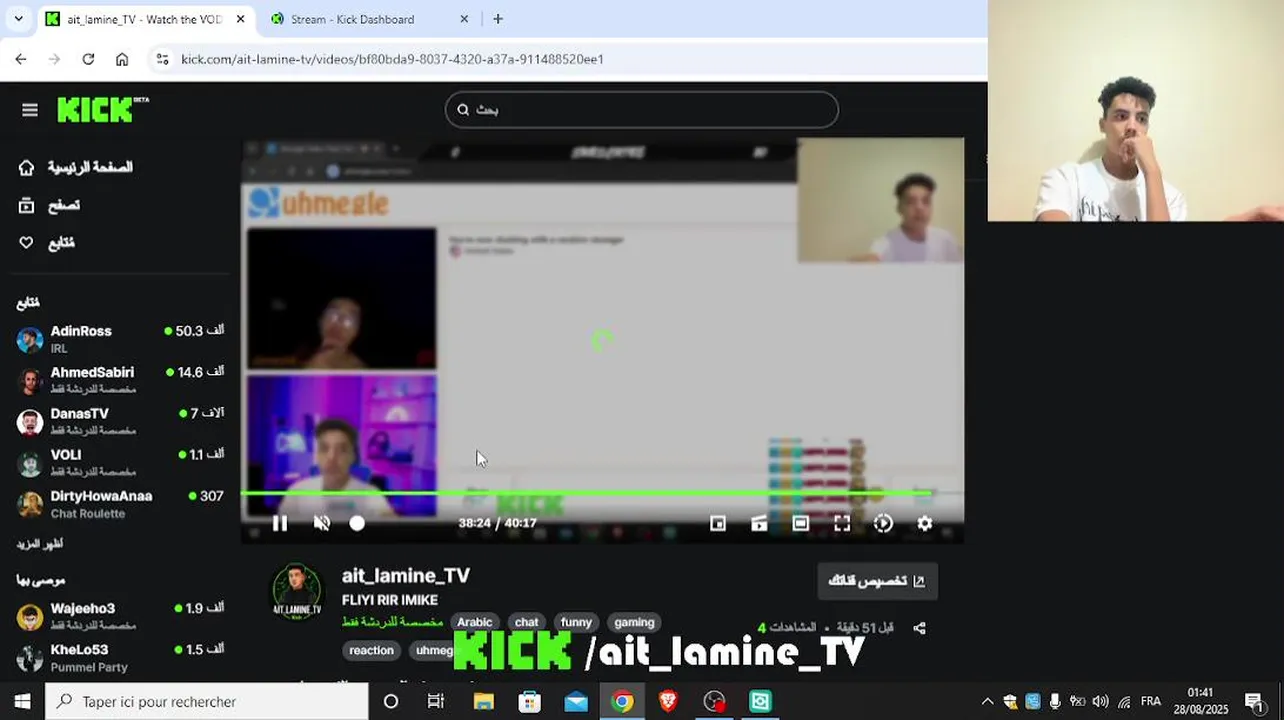This screenshot has height=720, width=1284.
Task: Toggle theater mode in the player
Action: coord(801,523)
